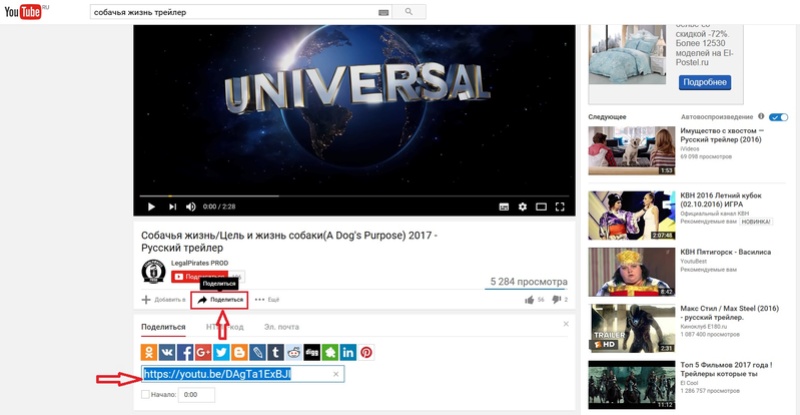Mute the video volume
The height and width of the screenshot is (415, 800).
pyautogui.click(x=191, y=207)
